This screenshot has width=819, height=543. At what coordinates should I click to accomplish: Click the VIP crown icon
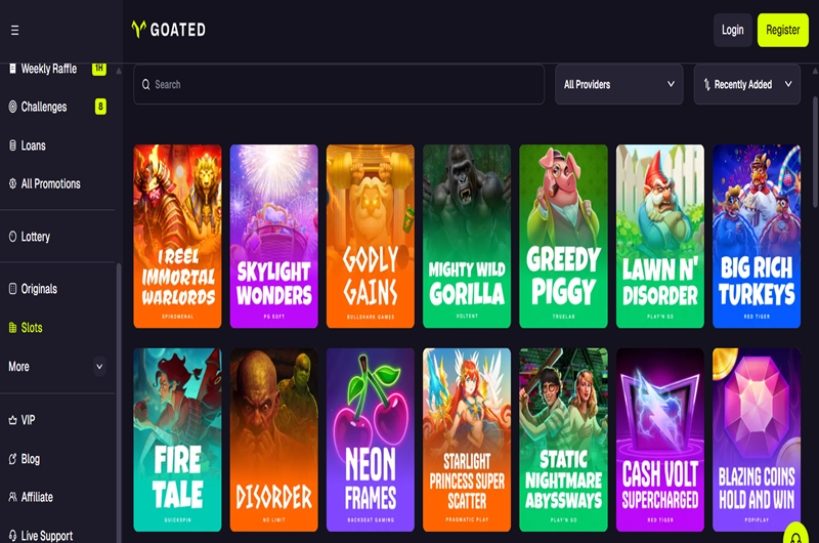(13, 420)
